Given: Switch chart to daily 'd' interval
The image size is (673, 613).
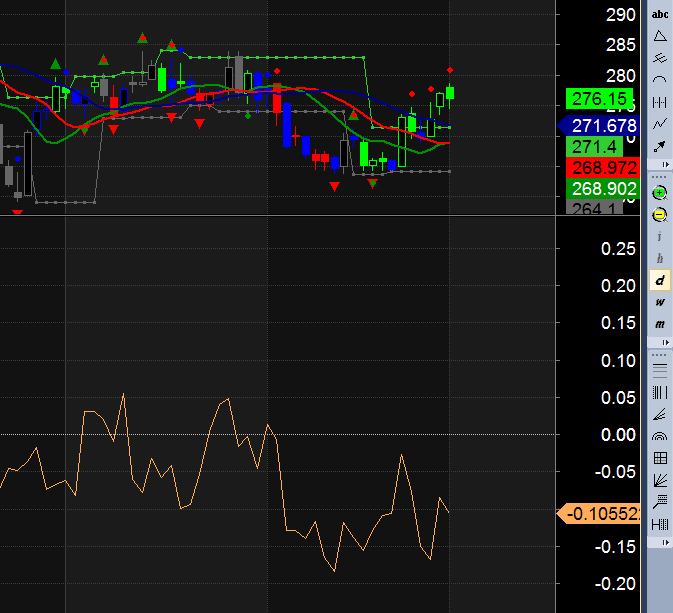Looking at the screenshot, I should (660, 280).
